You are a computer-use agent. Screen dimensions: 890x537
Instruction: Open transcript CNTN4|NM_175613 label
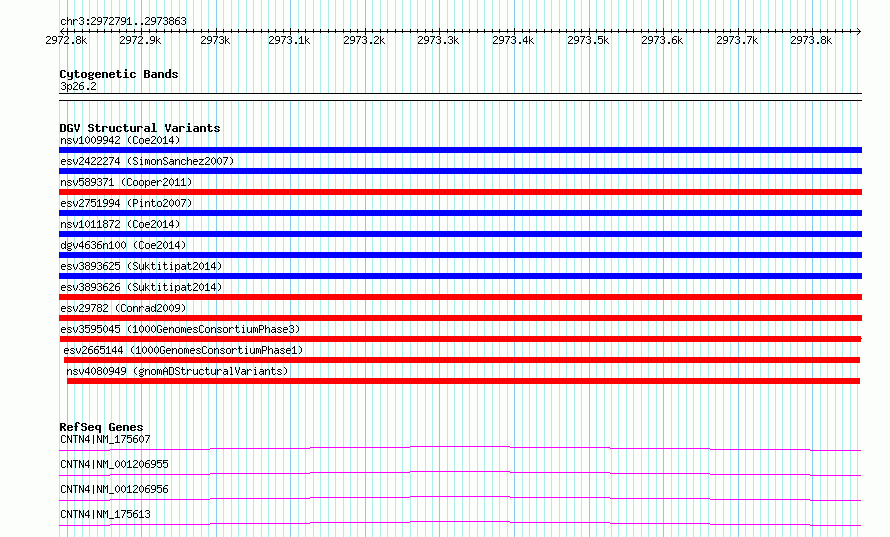(x=105, y=514)
